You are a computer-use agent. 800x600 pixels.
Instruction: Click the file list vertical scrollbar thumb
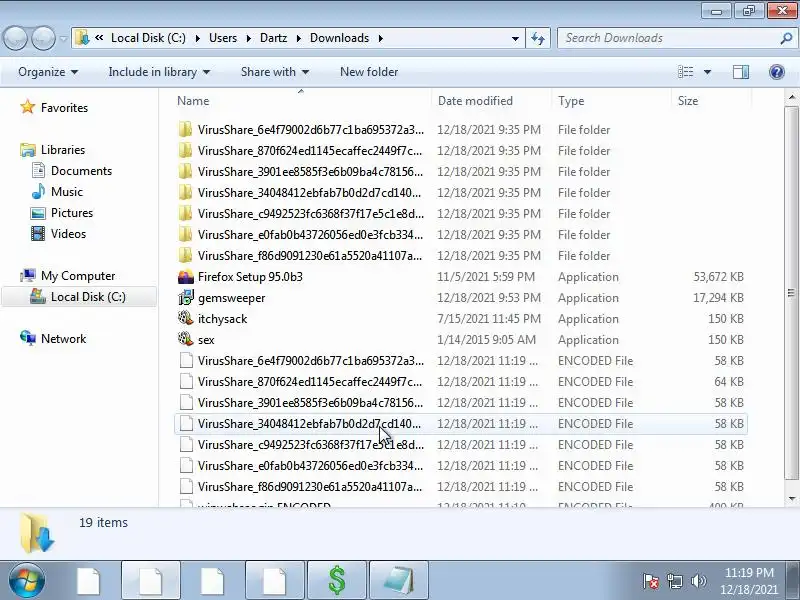coord(791,293)
